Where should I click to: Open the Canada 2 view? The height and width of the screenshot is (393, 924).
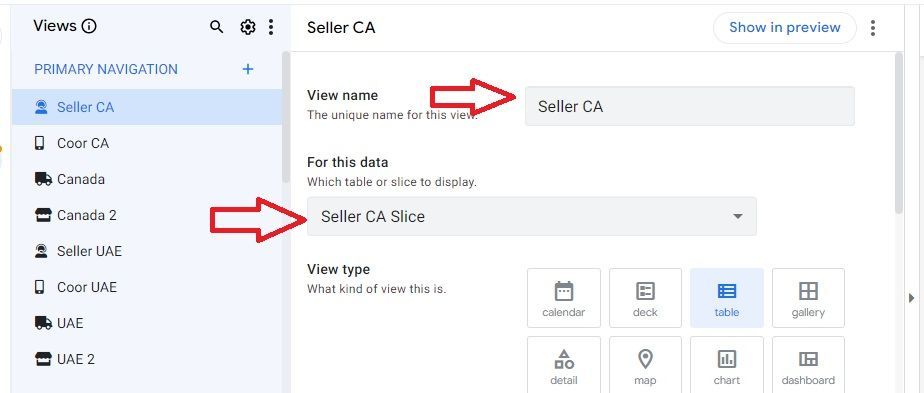pos(147,215)
